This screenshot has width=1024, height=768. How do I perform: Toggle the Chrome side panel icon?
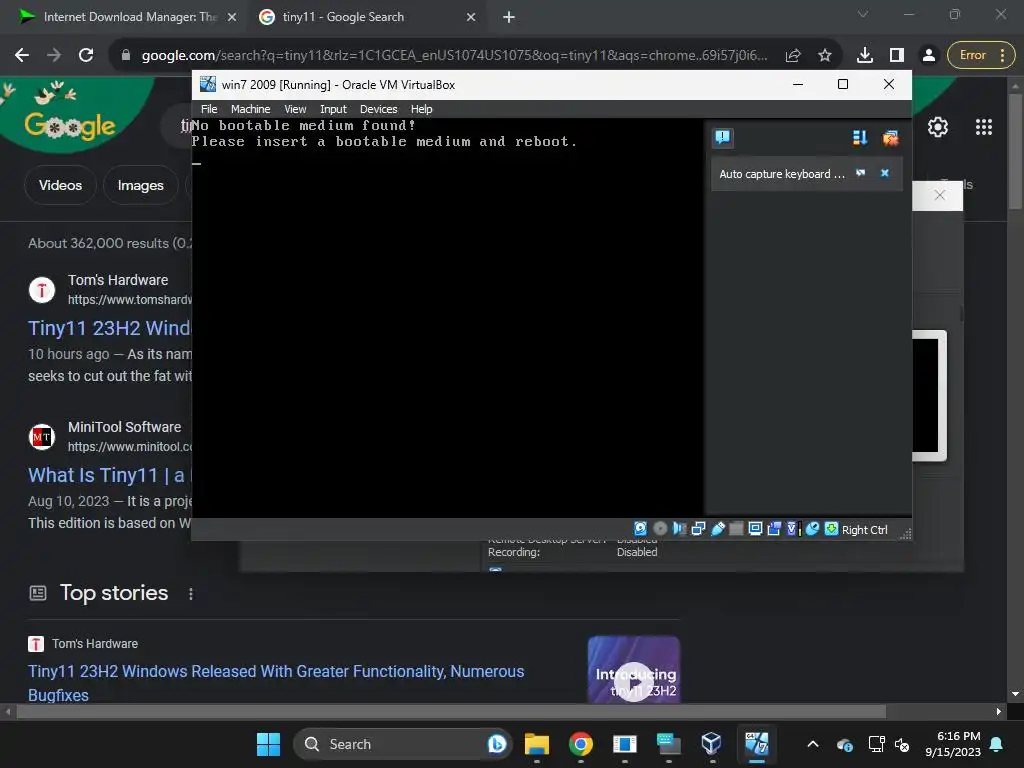pos(897,55)
